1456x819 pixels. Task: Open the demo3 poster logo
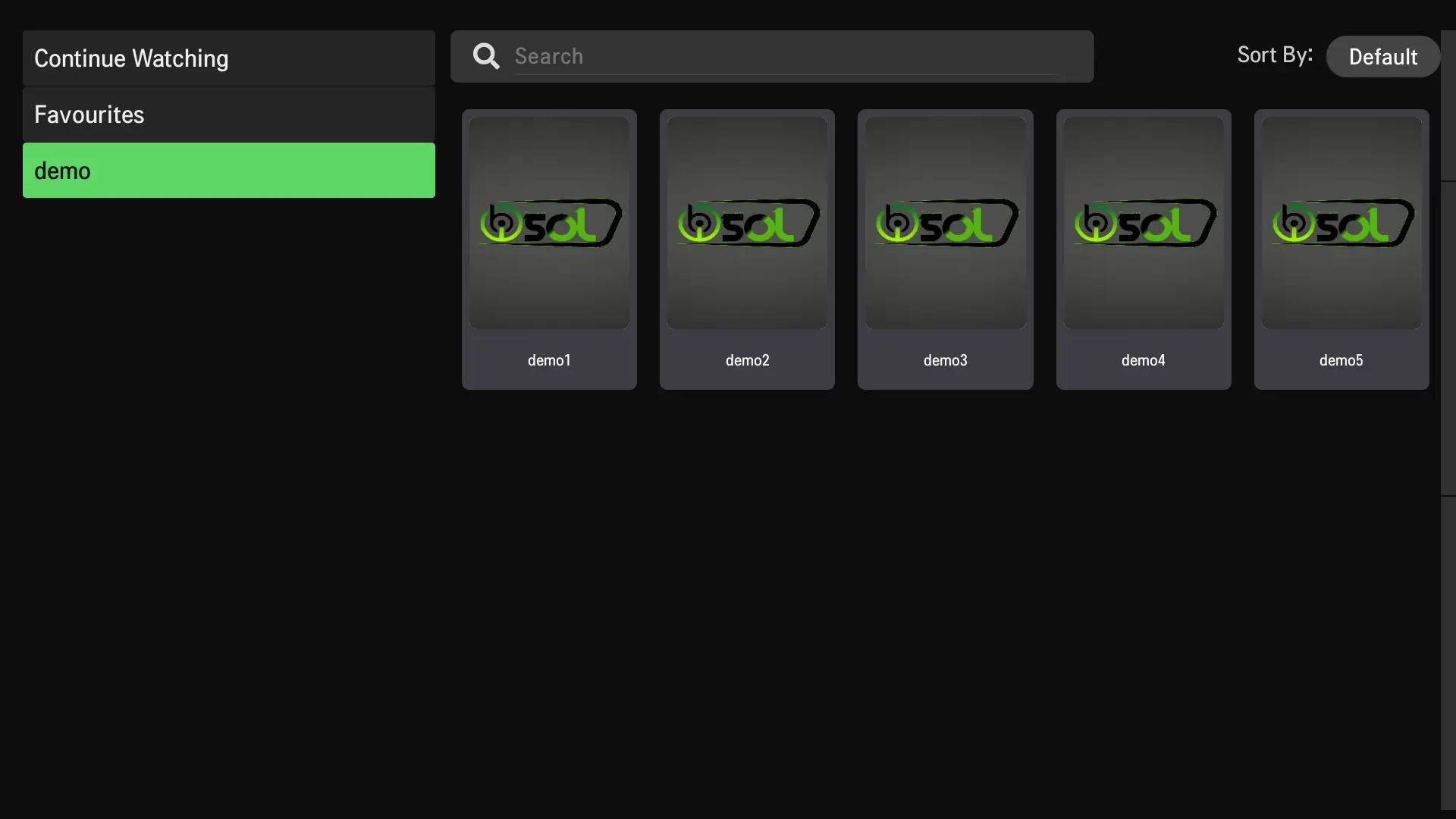pyautogui.click(x=945, y=223)
